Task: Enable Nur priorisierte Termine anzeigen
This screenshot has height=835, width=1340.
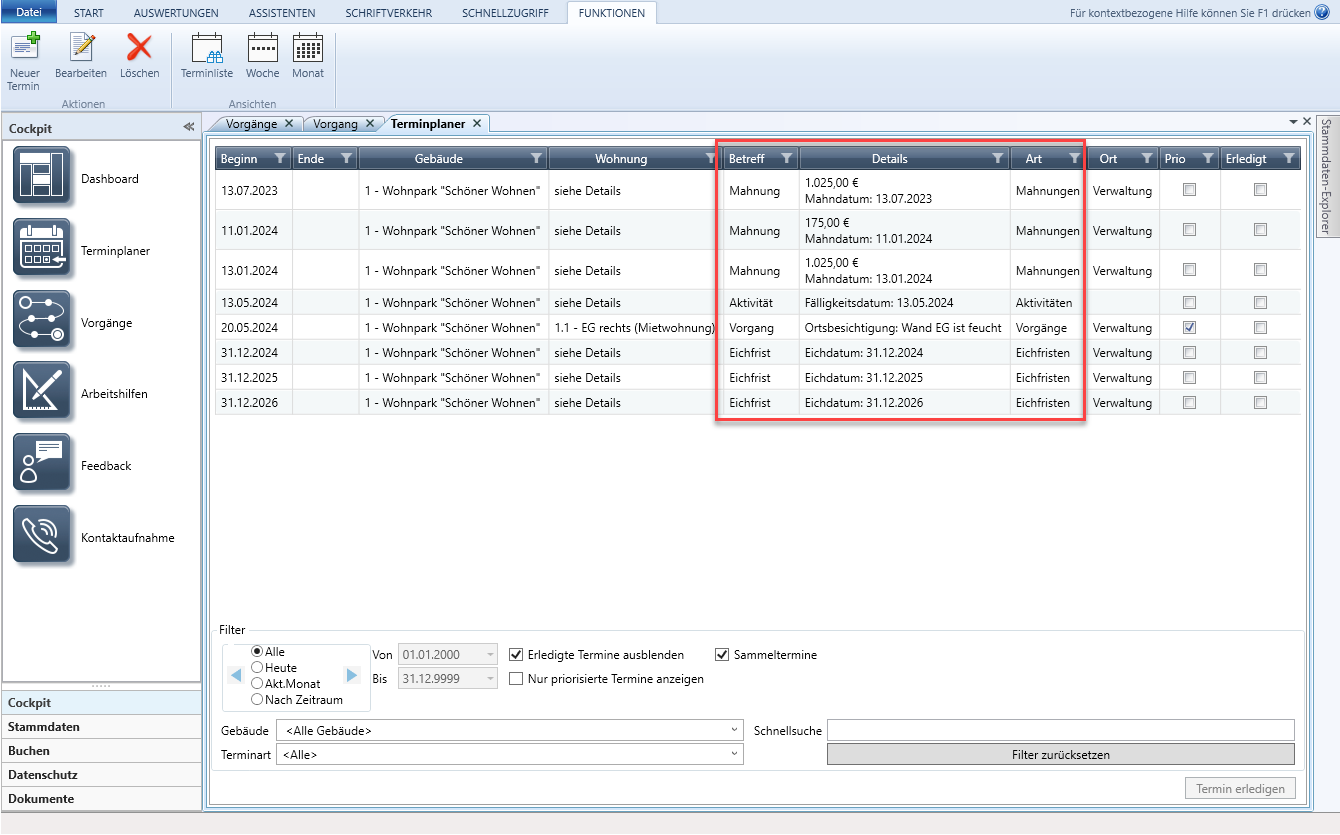Action: point(517,679)
